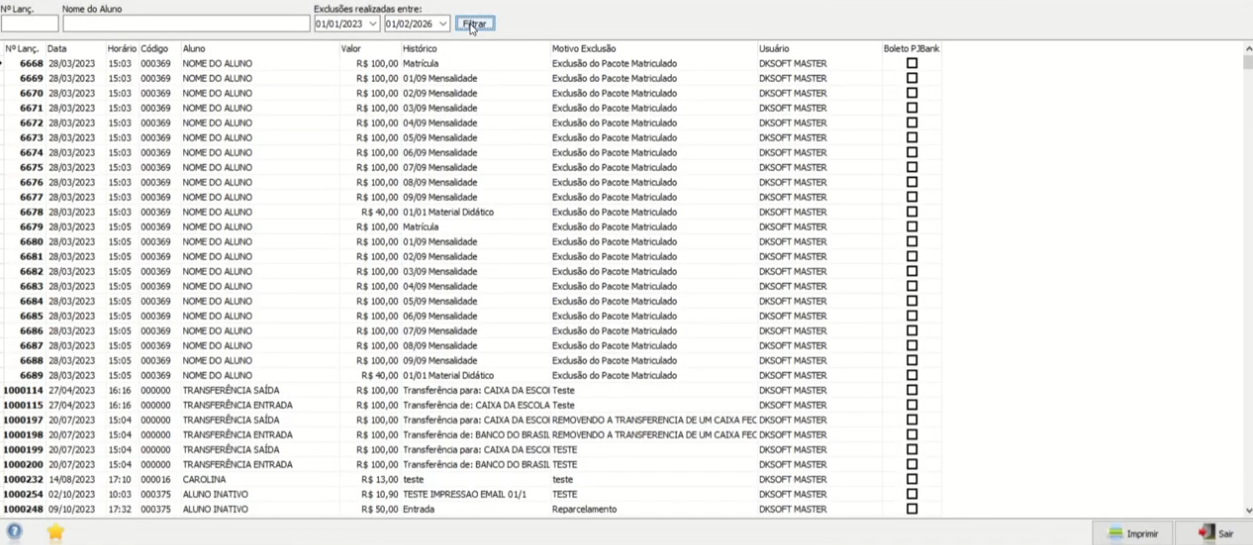Select row number 6669
The image size is (1253, 545).
point(31,78)
